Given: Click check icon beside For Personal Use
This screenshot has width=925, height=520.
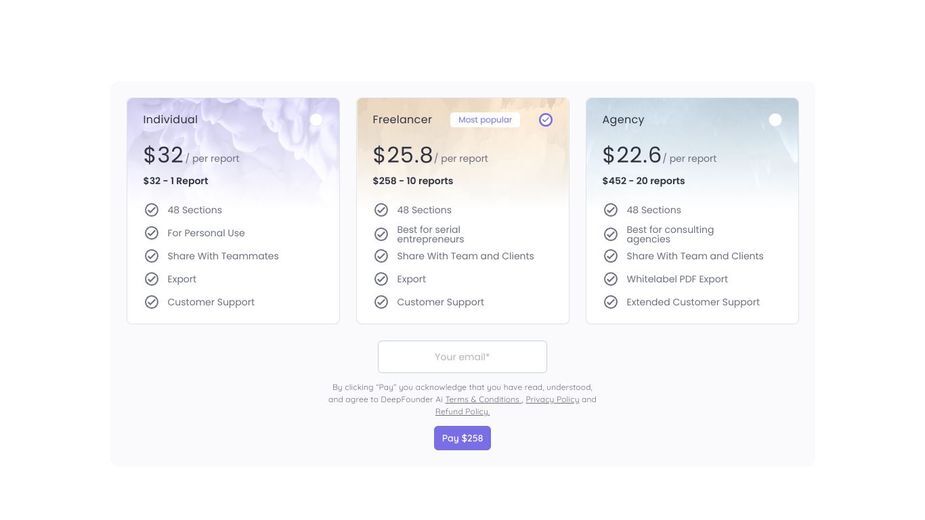Looking at the screenshot, I should pos(152,233).
